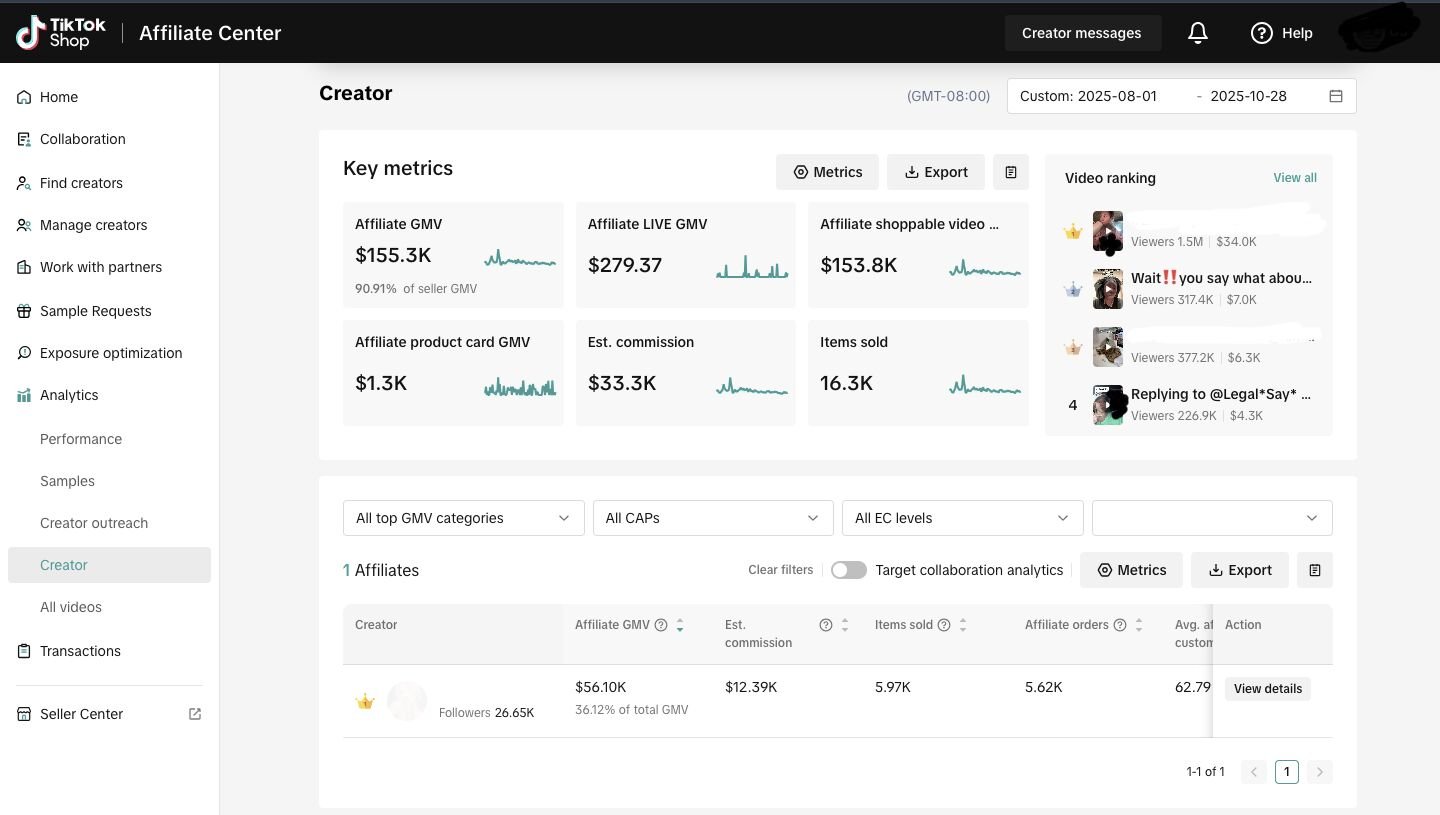1440x815 pixels.
Task: Click the Est. commission info question icon
Action: pyautogui.click(x=826, y=625)
